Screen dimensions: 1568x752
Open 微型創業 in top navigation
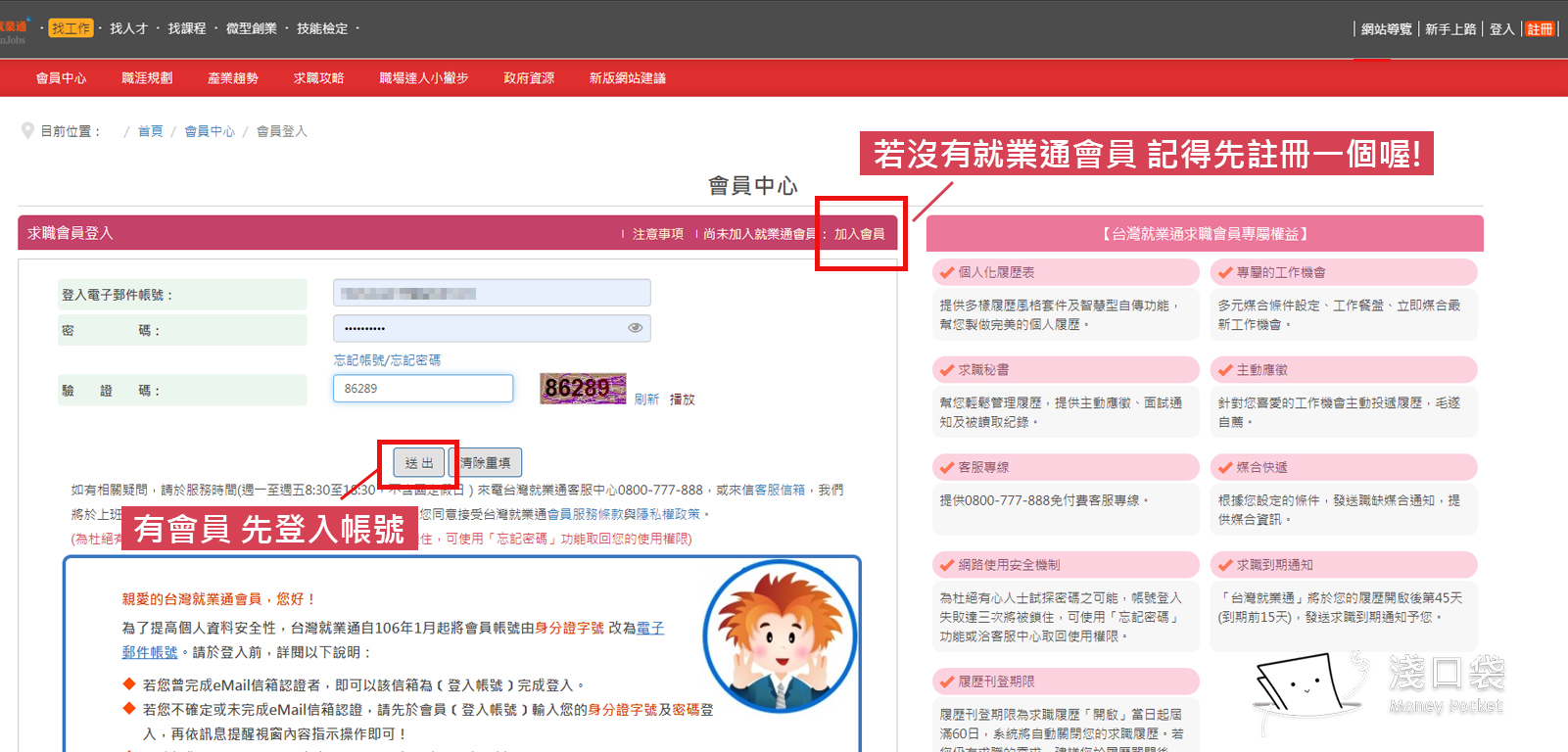point(252,28)
